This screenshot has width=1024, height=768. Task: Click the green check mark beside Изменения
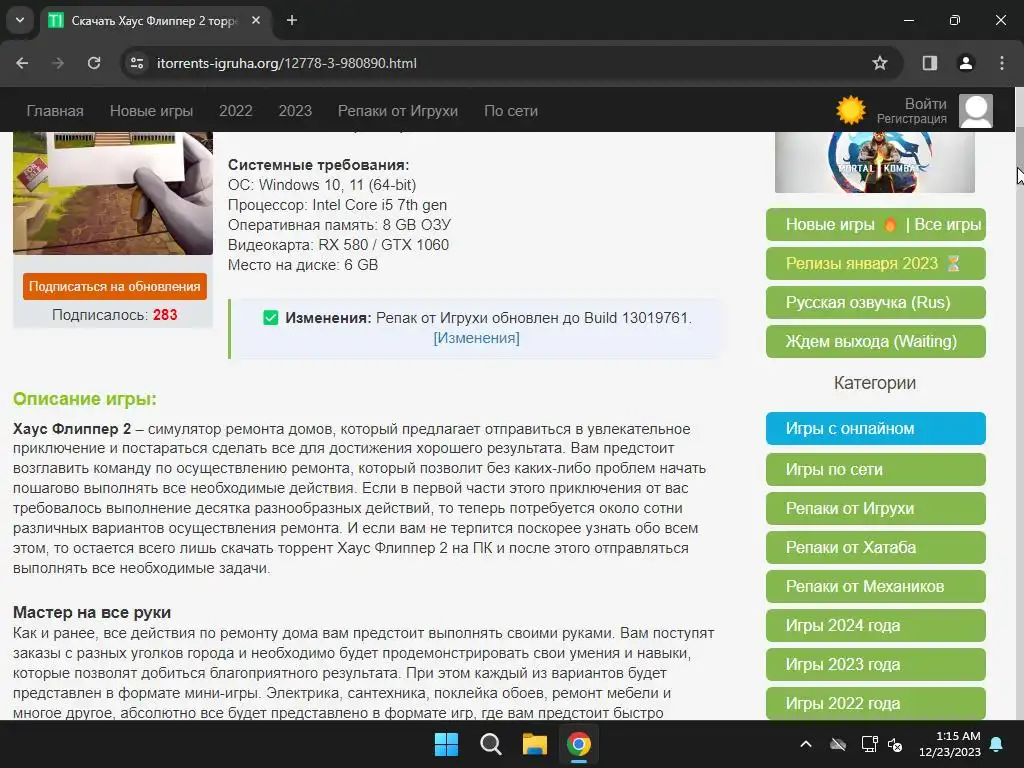coord(270,318)
